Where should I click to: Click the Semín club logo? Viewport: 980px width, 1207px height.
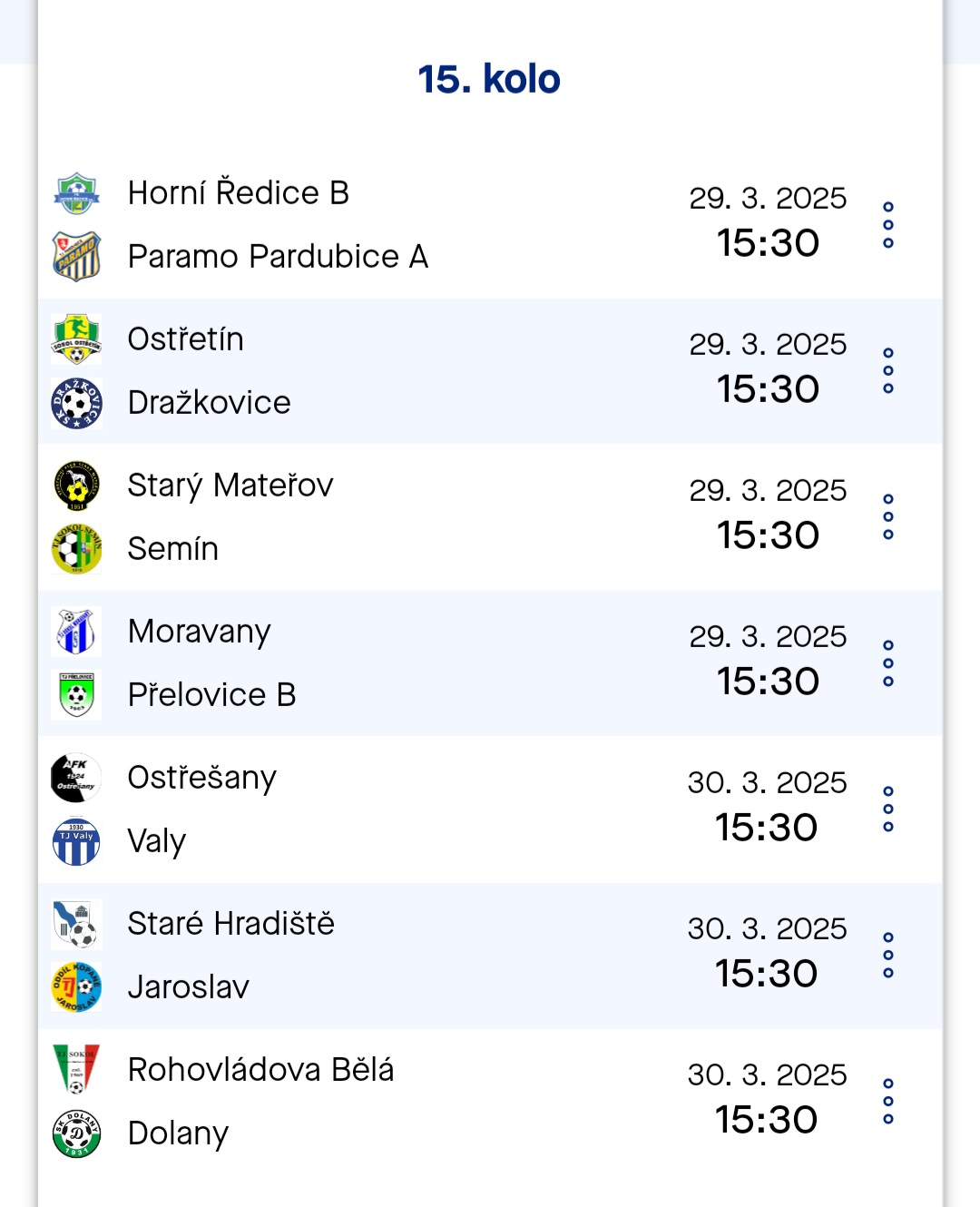pos(76,549)
